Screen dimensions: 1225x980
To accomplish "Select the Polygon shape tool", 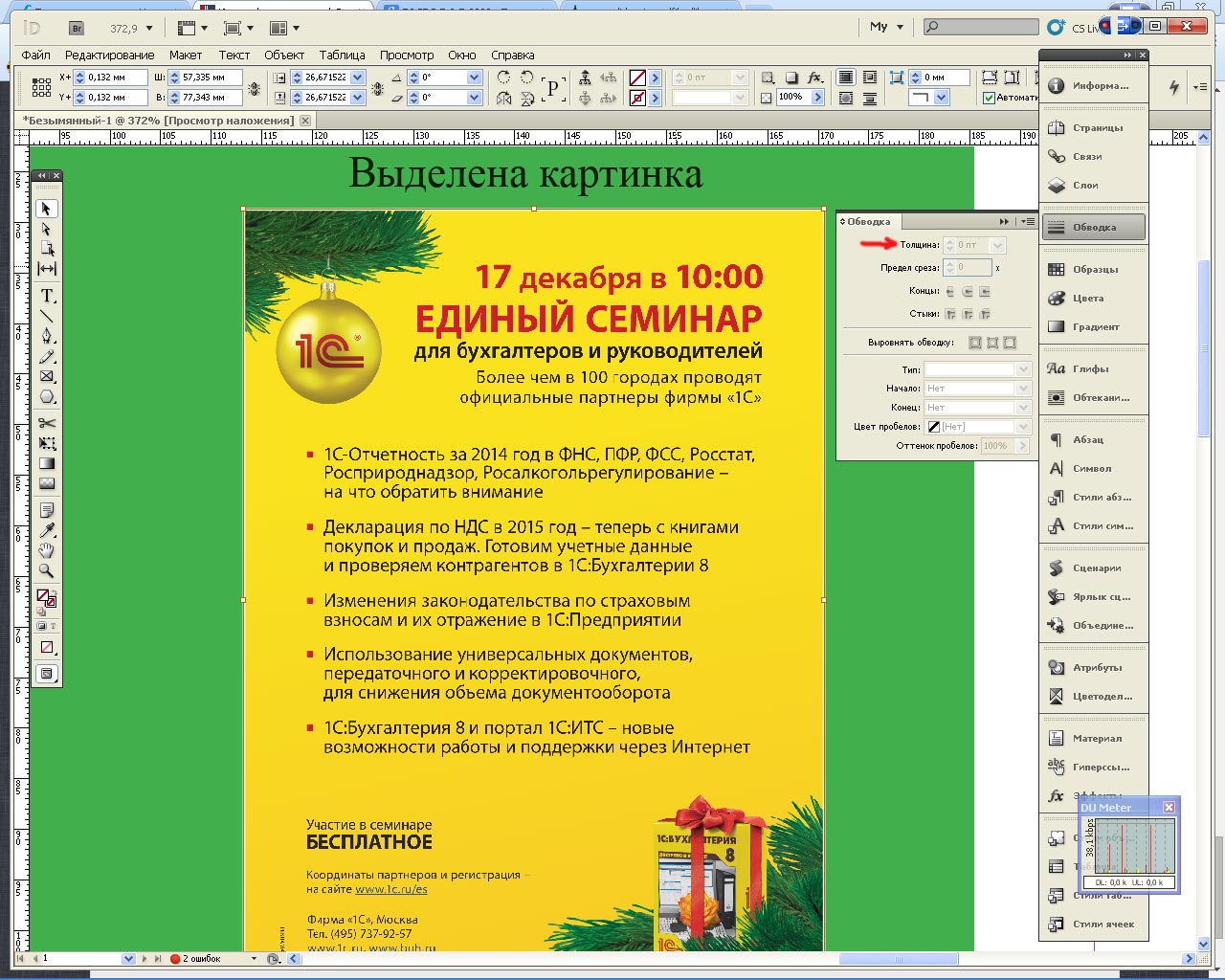I will pos(46,396).
